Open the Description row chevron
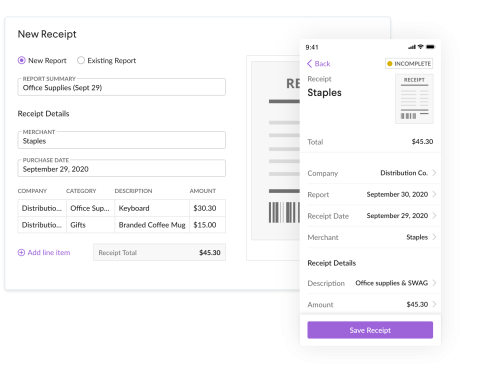 click(434, 283)
